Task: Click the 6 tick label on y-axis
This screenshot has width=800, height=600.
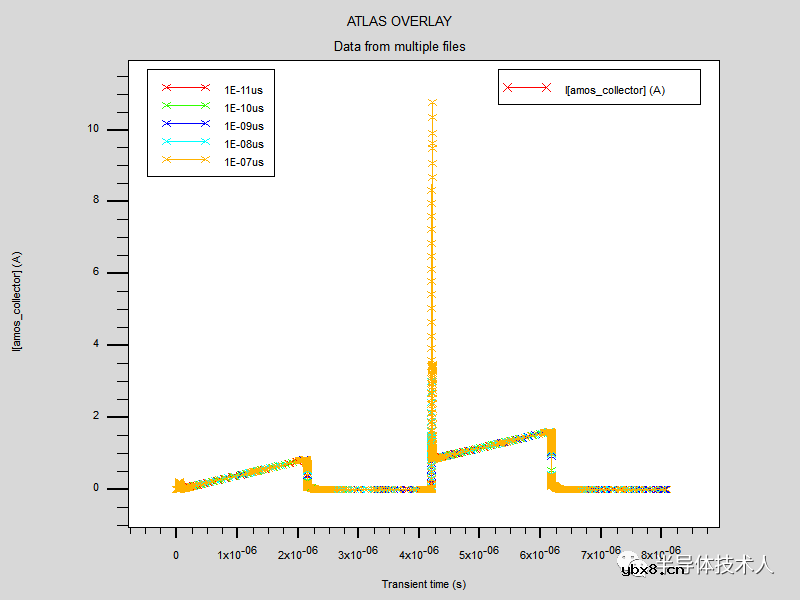Action: point(96,273)
